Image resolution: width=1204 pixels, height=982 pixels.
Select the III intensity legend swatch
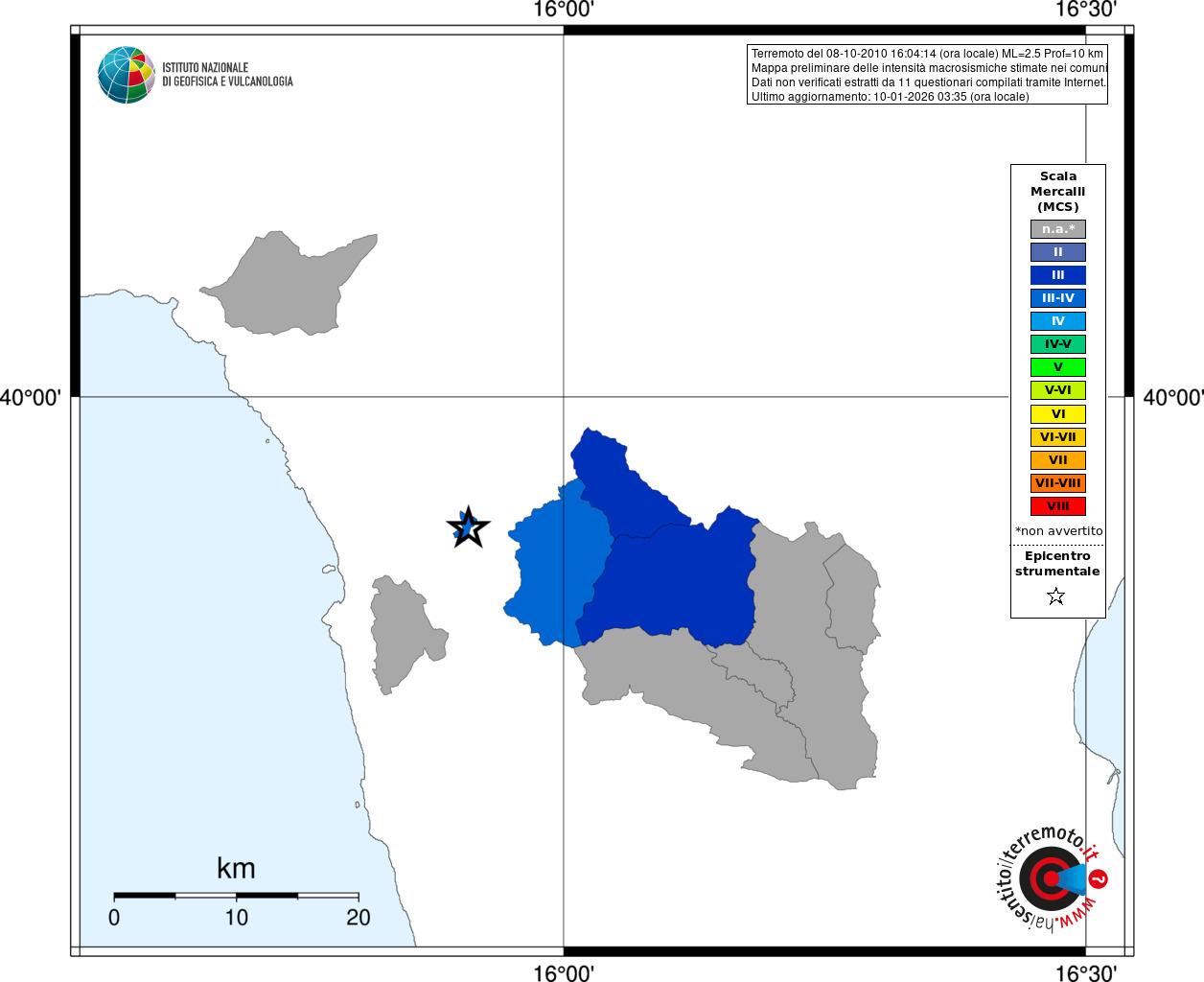coord(1058,275)
